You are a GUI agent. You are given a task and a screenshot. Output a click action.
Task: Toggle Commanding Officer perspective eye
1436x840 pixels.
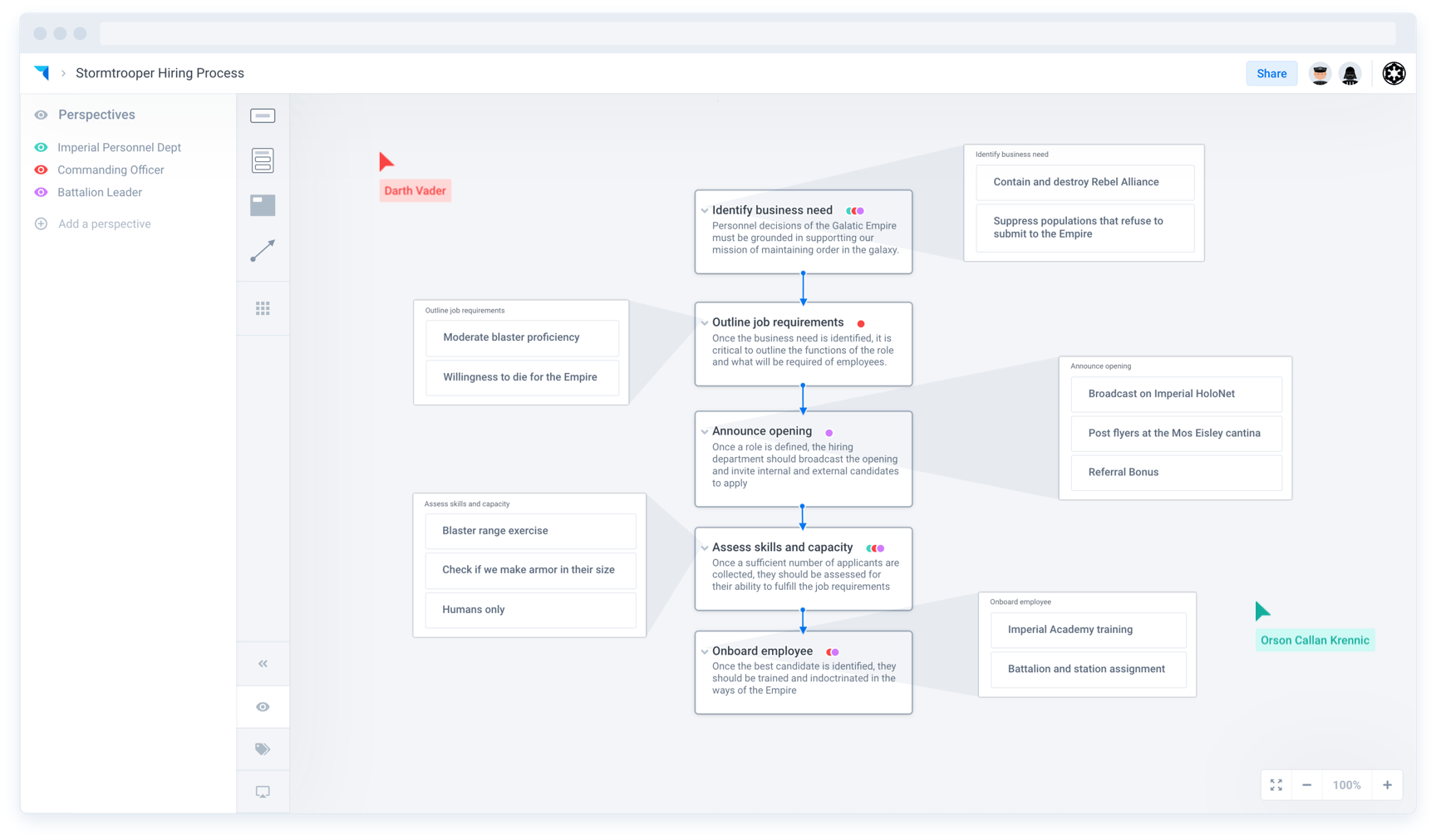41,169
